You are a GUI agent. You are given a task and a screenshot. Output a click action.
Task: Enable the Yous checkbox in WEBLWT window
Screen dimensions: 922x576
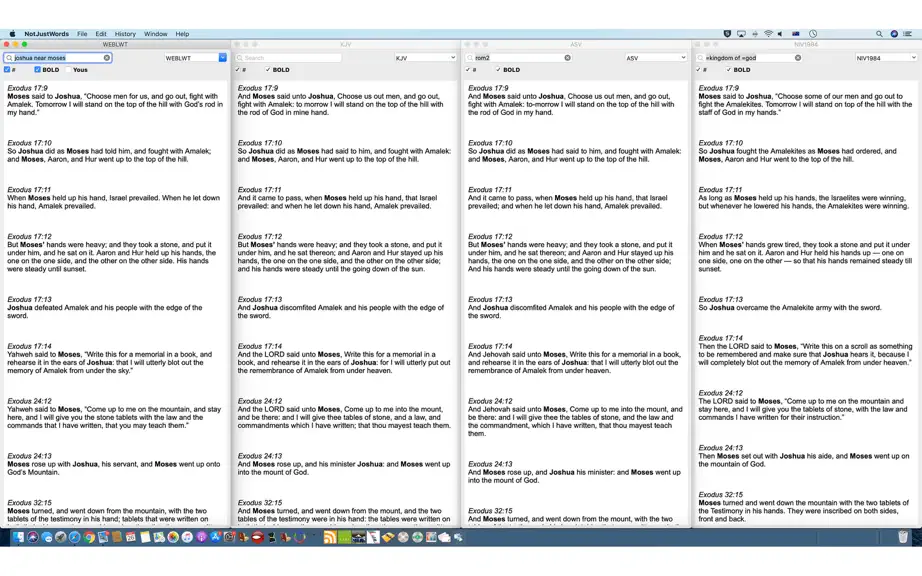(68, 69)
